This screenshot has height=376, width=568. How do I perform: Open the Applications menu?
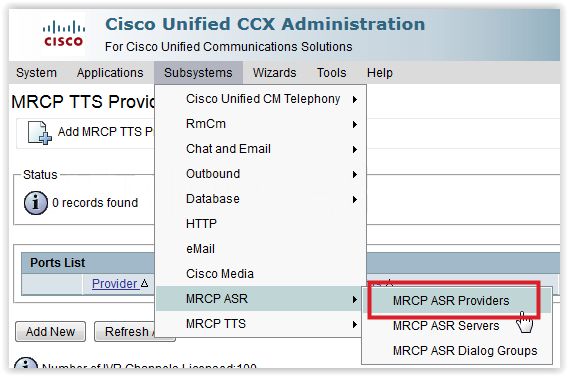click(110, 73)
